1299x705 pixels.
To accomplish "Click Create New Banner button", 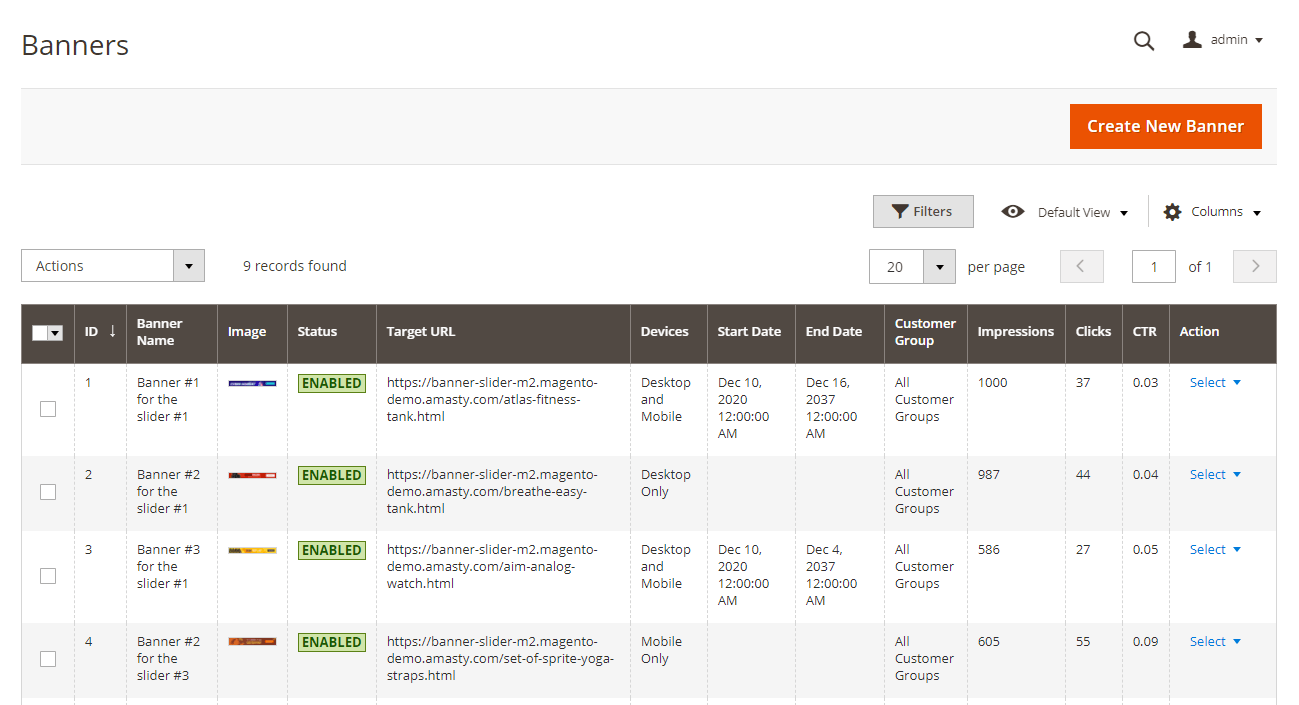I will (x=1165, y=127).
